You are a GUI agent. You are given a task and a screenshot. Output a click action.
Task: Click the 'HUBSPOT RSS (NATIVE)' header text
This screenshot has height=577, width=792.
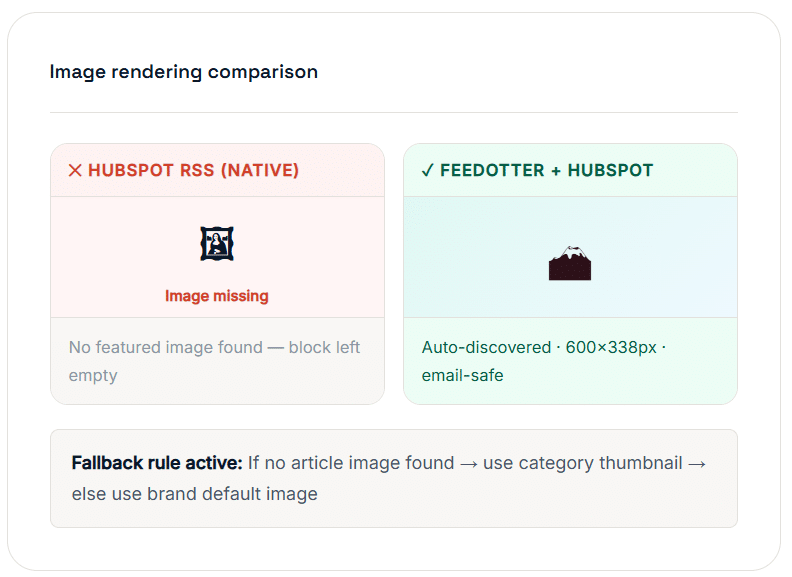tap(193, 170)
